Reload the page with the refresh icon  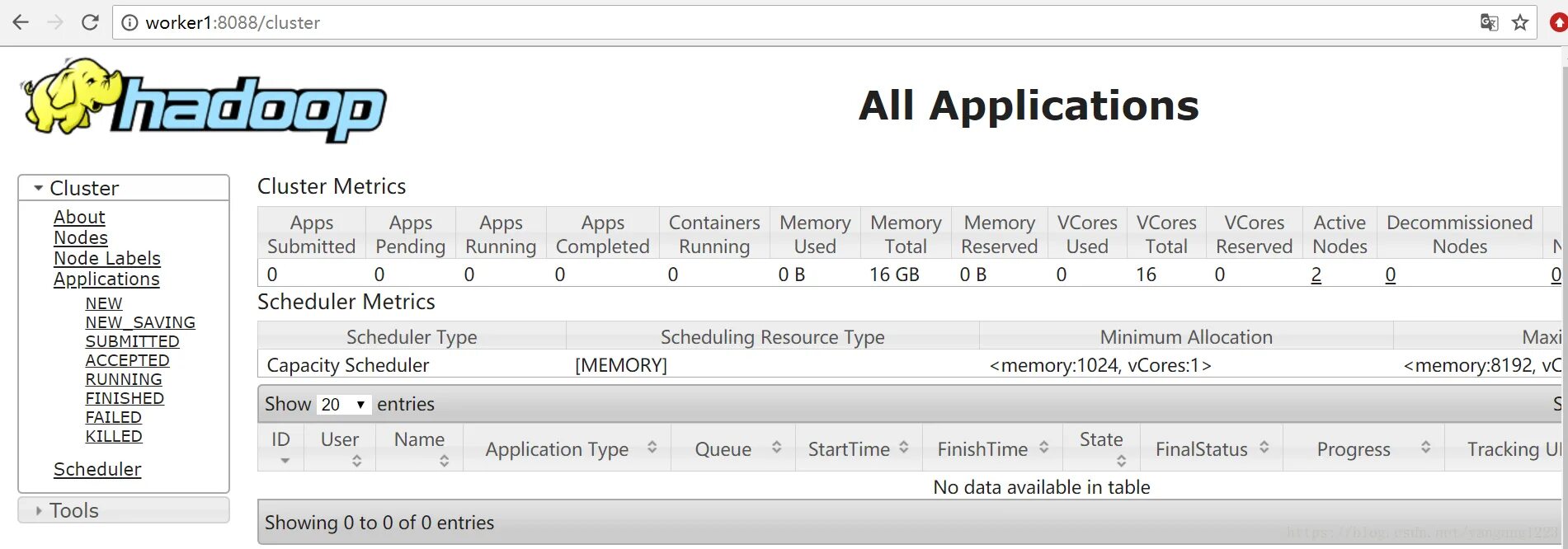click(90, 22)
